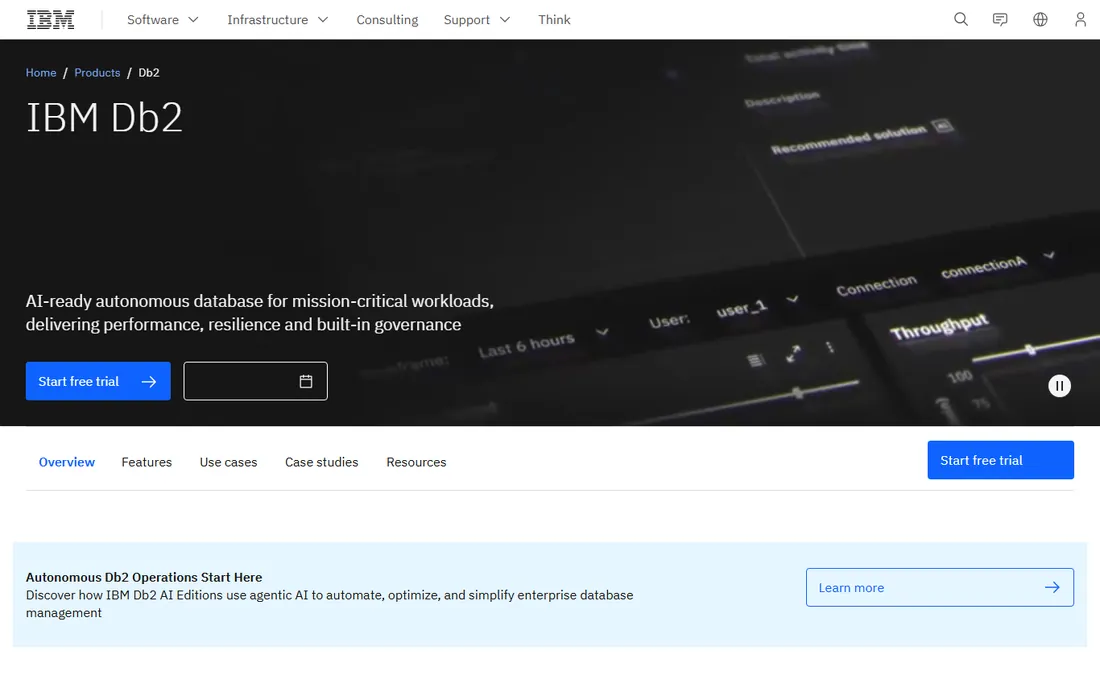Click Learn more button in banner

(939, 588)
